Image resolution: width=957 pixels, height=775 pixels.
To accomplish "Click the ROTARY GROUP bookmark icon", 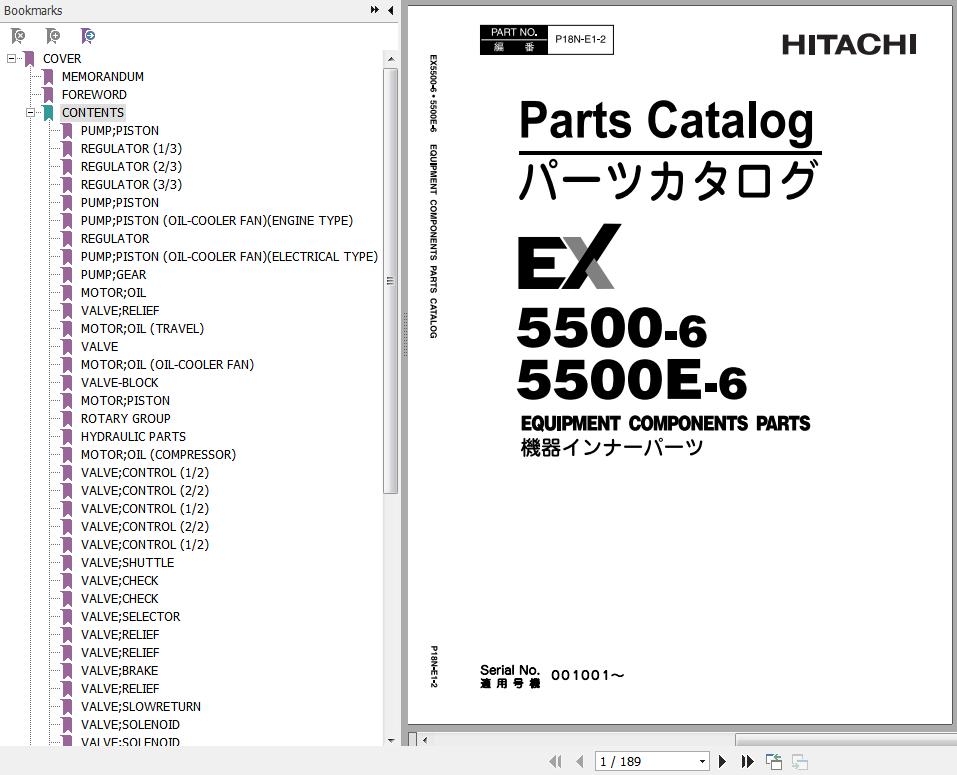I will (x=67, y=419).
